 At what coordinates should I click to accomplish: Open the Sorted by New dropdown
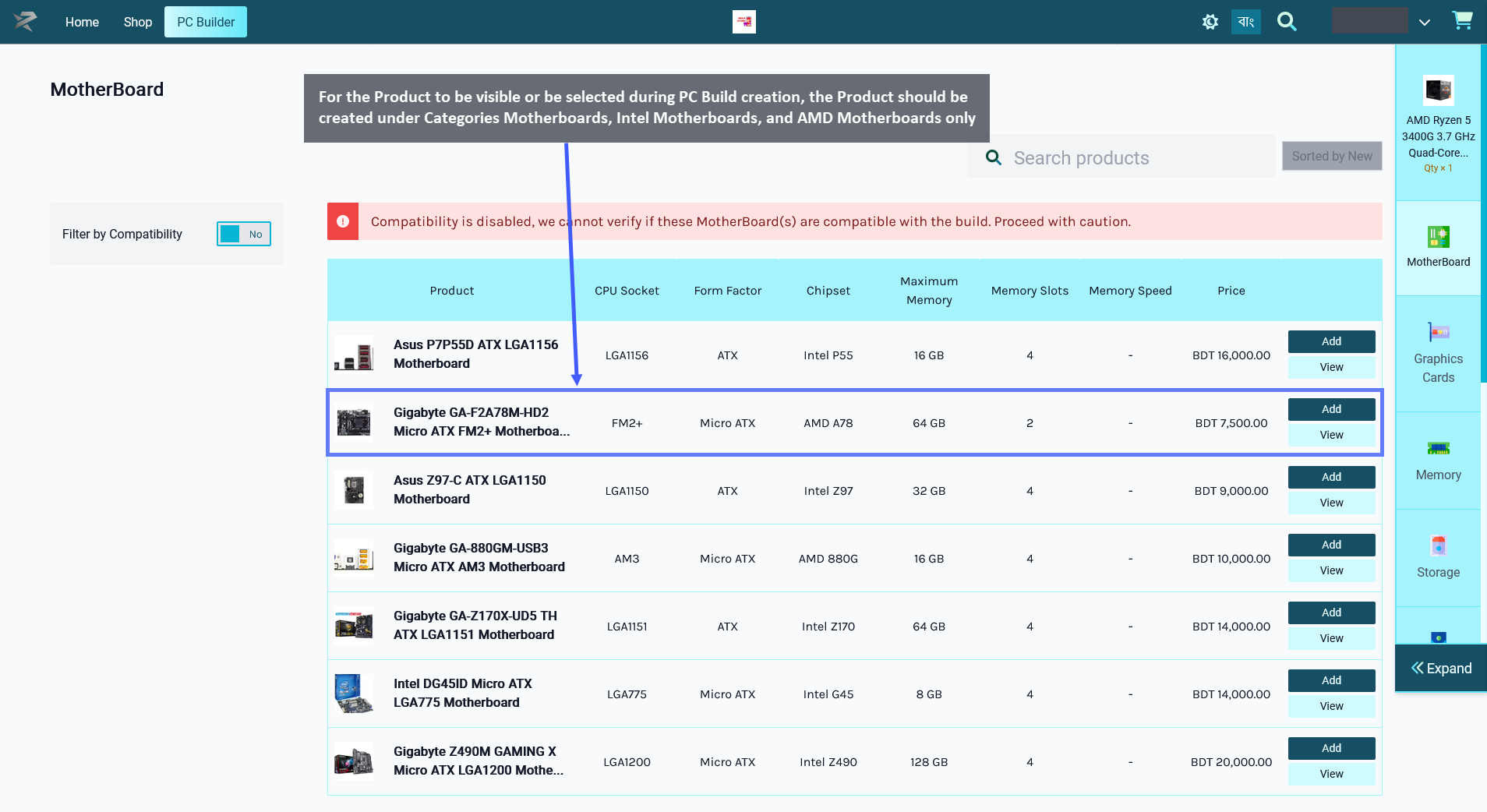(x=1332, y=156)
